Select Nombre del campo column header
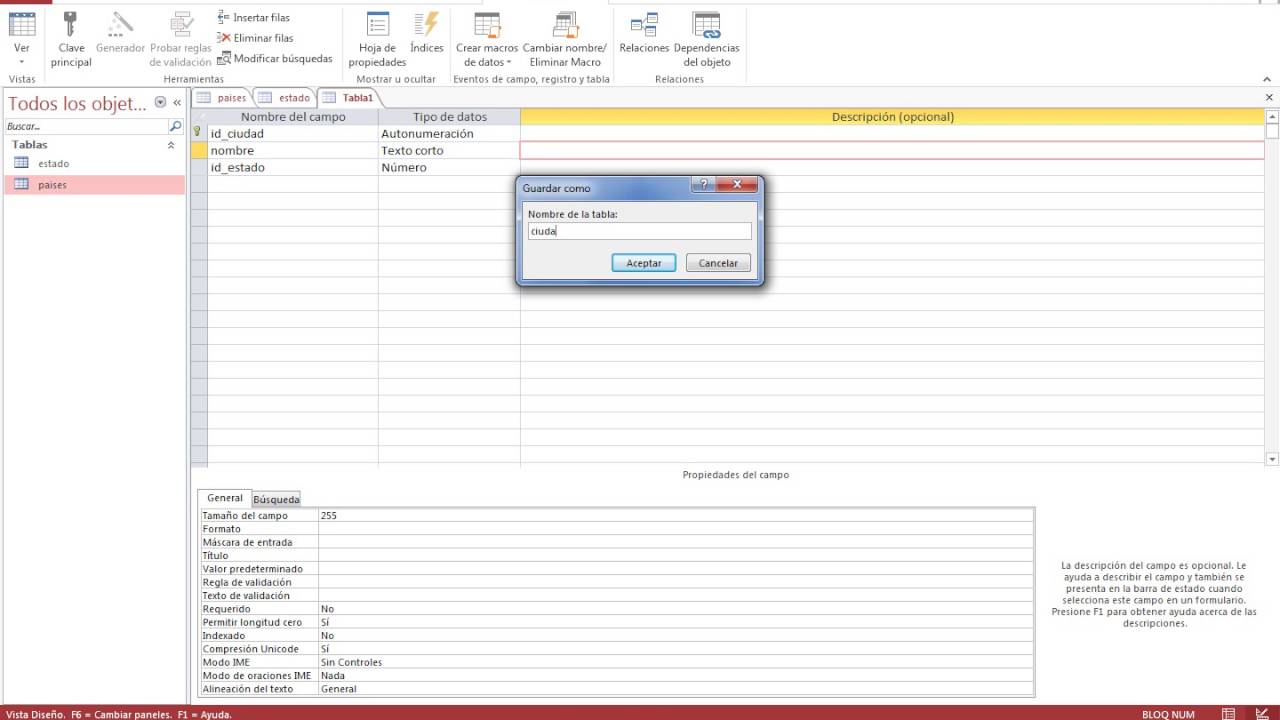Image resolution: width=1280 pixels, height=720 pixels. (293, 117)
